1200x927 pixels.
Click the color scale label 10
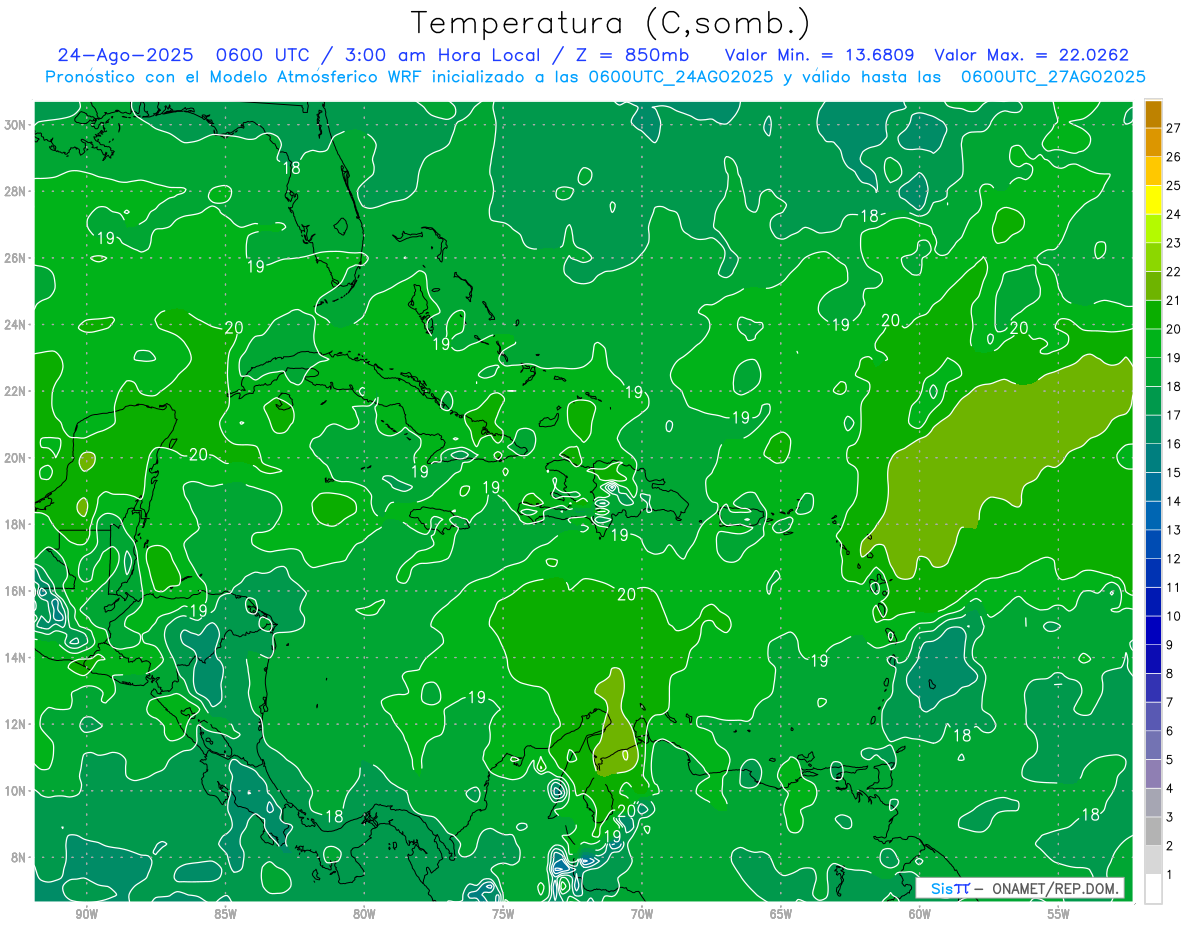pyautogui.click(x=1173, y=616)
